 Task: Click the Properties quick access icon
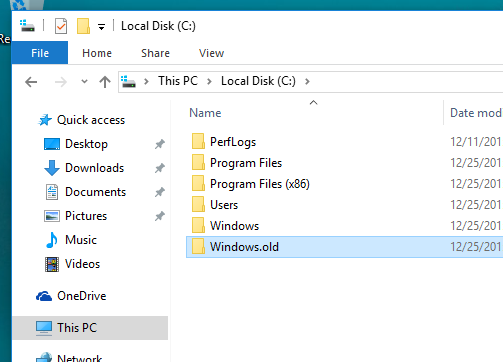[x=61, y=26]
